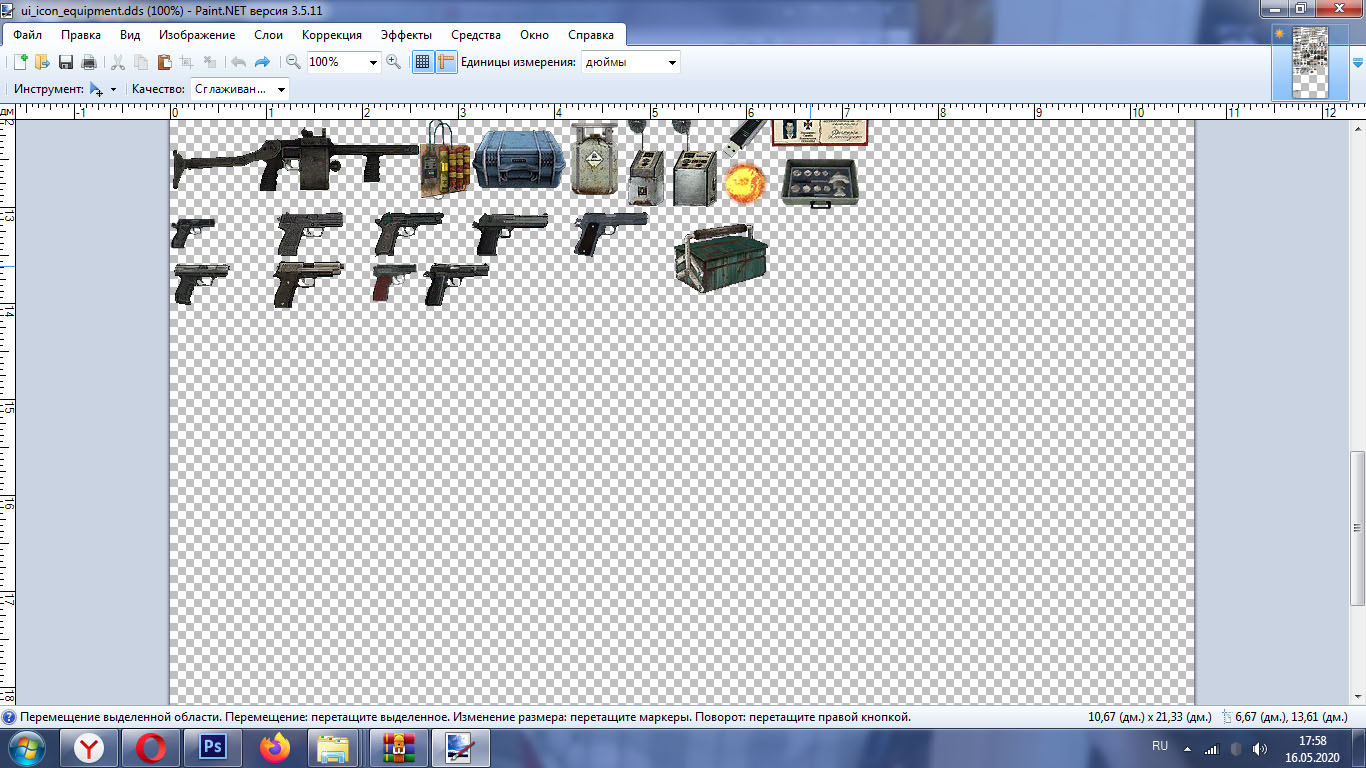
Task: Open the Эффекты menu
Action: point(406,35)
